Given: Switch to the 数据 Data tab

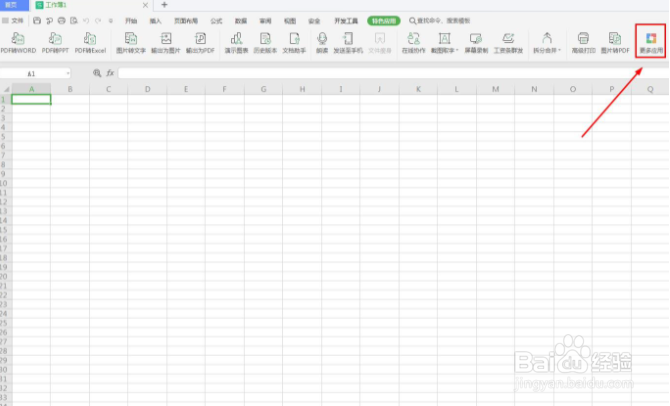Looking at the screenshot, I should pyautogui.click(x=241, y=21).
